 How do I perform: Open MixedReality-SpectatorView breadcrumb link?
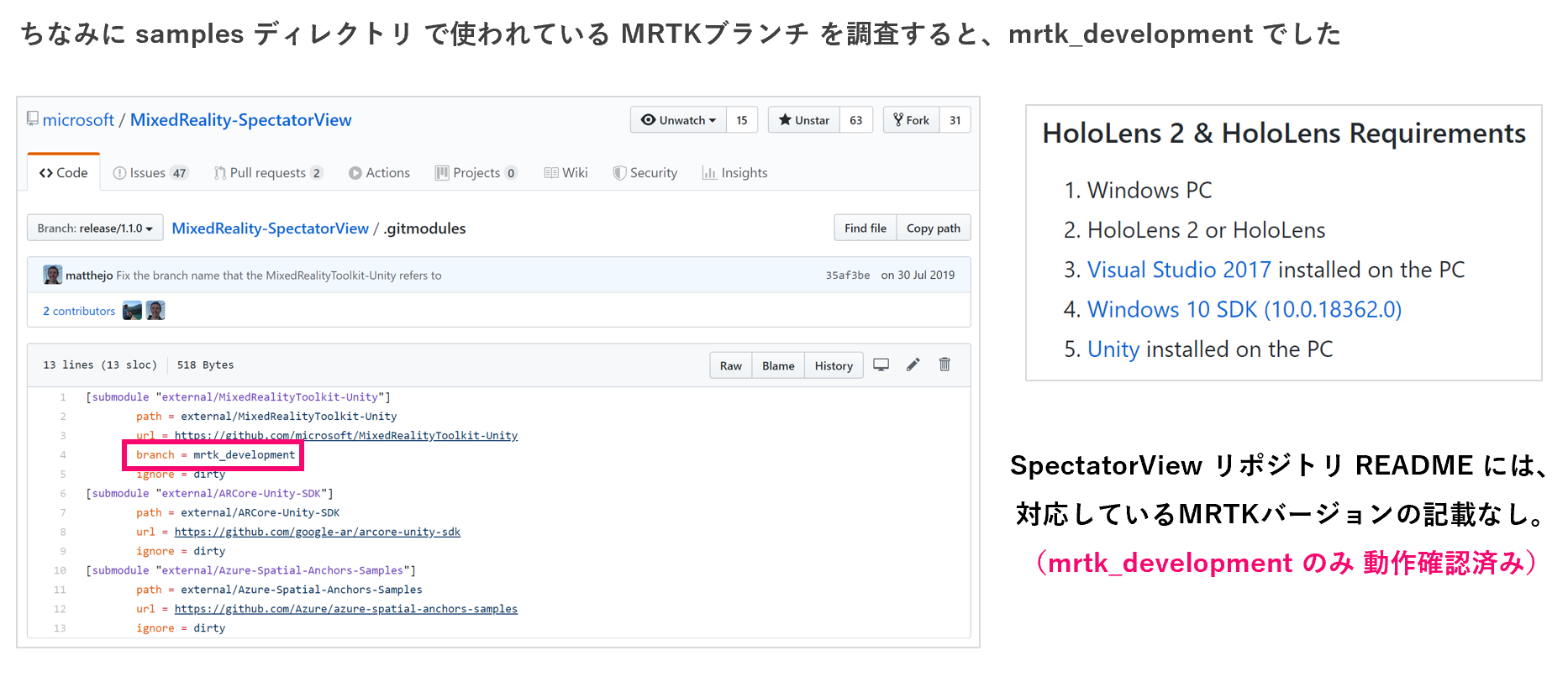270,228
